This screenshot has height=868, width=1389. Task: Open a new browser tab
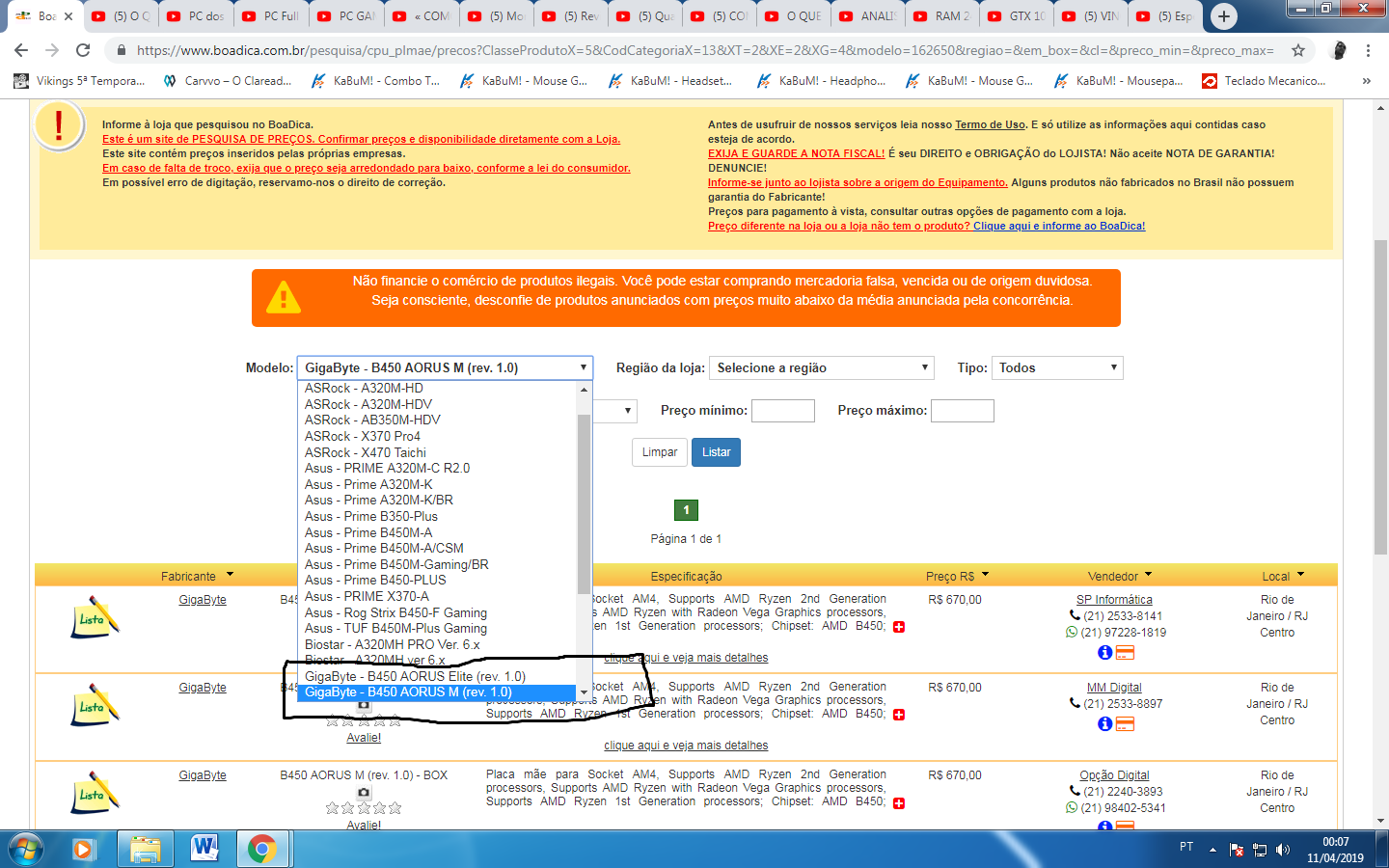pos(1223,15)
